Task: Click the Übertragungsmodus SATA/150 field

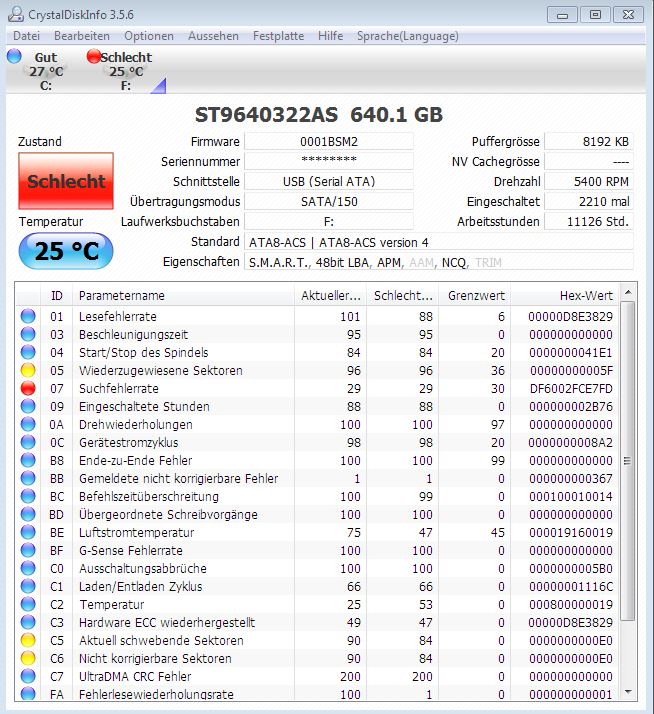Action: [x=329, y=201]
